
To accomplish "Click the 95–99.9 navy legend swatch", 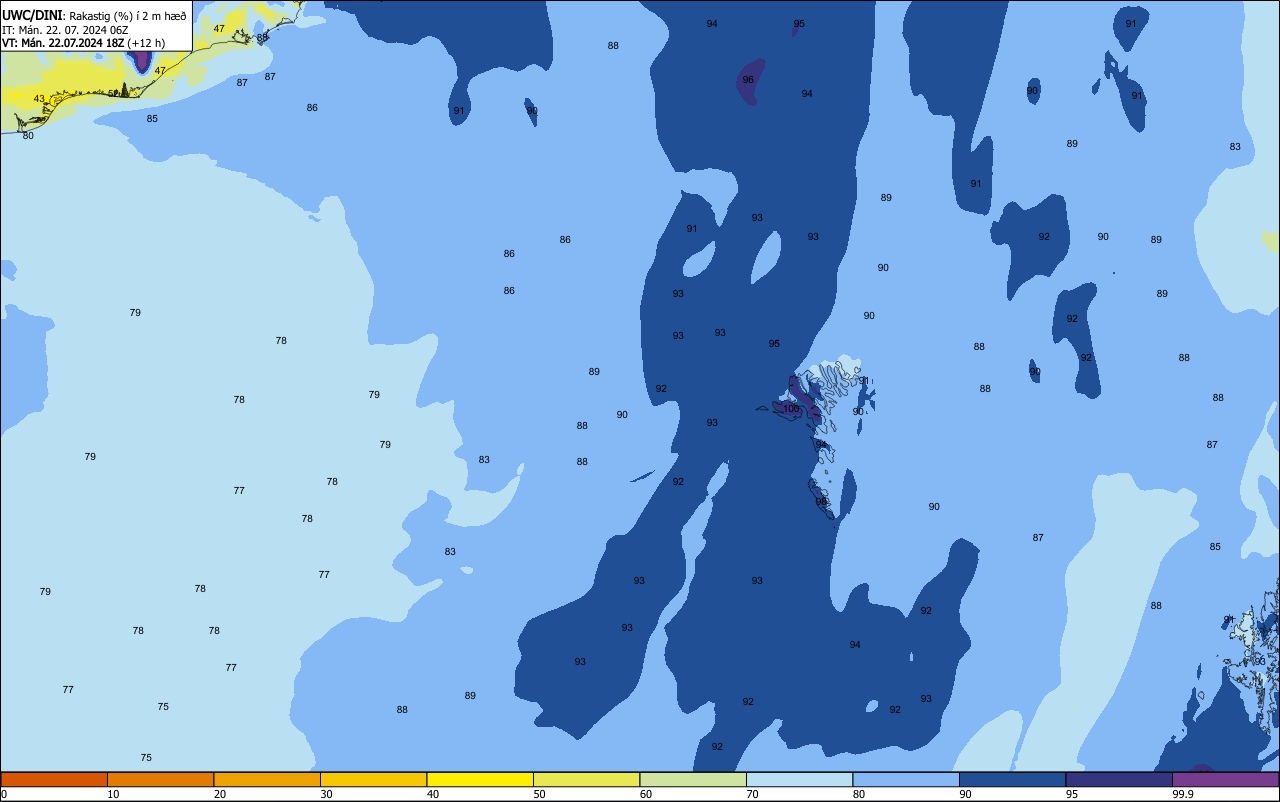I will (x=1119, y=779).
